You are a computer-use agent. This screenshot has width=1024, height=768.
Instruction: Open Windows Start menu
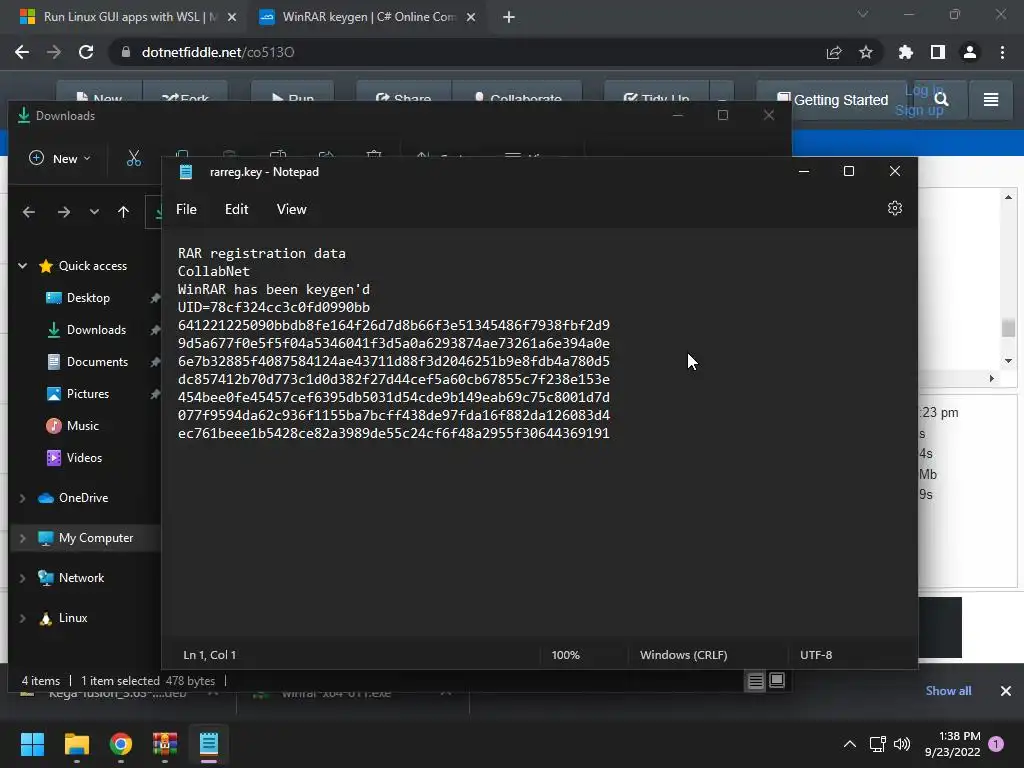pyautogui.click(x=32, y=744)
